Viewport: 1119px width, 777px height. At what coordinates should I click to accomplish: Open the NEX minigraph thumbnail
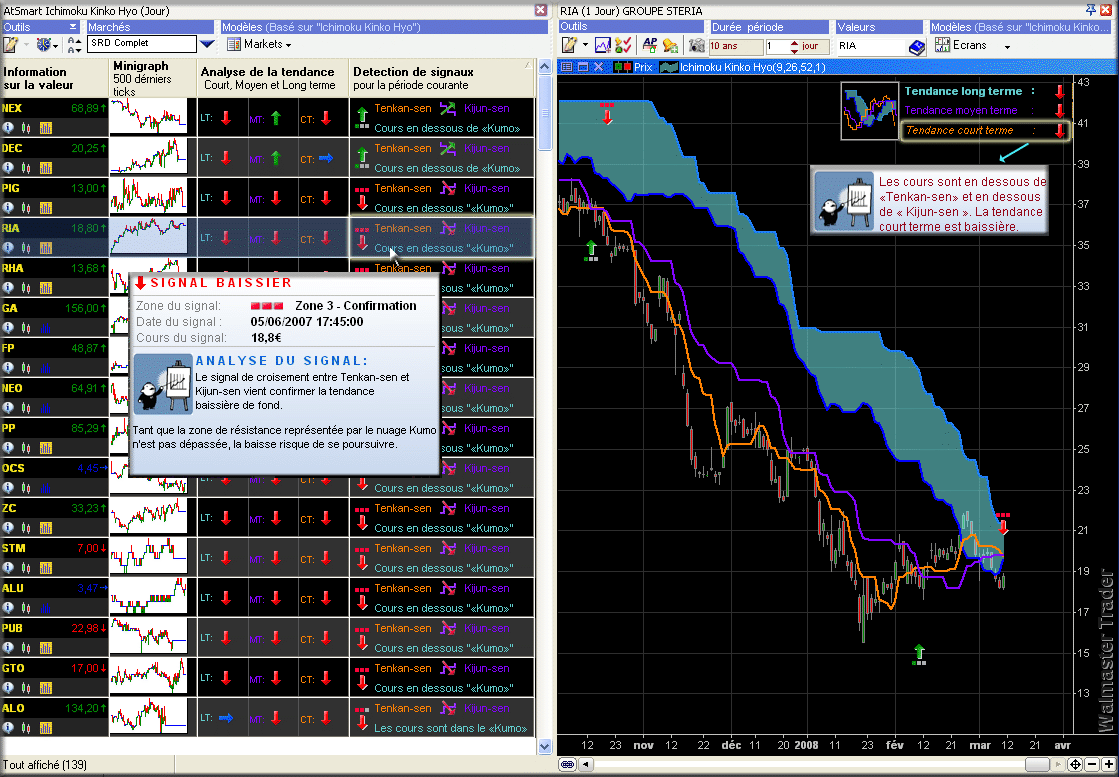(148, 117)
